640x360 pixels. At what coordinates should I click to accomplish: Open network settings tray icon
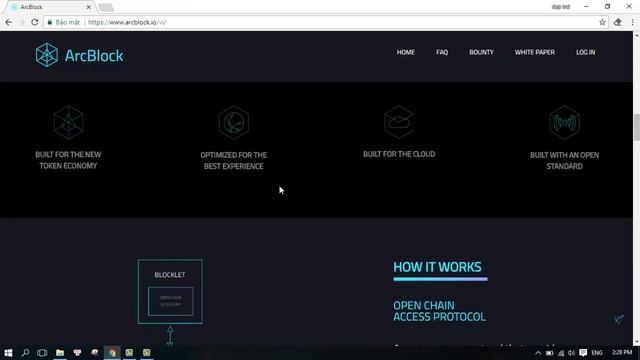point(561,353)
